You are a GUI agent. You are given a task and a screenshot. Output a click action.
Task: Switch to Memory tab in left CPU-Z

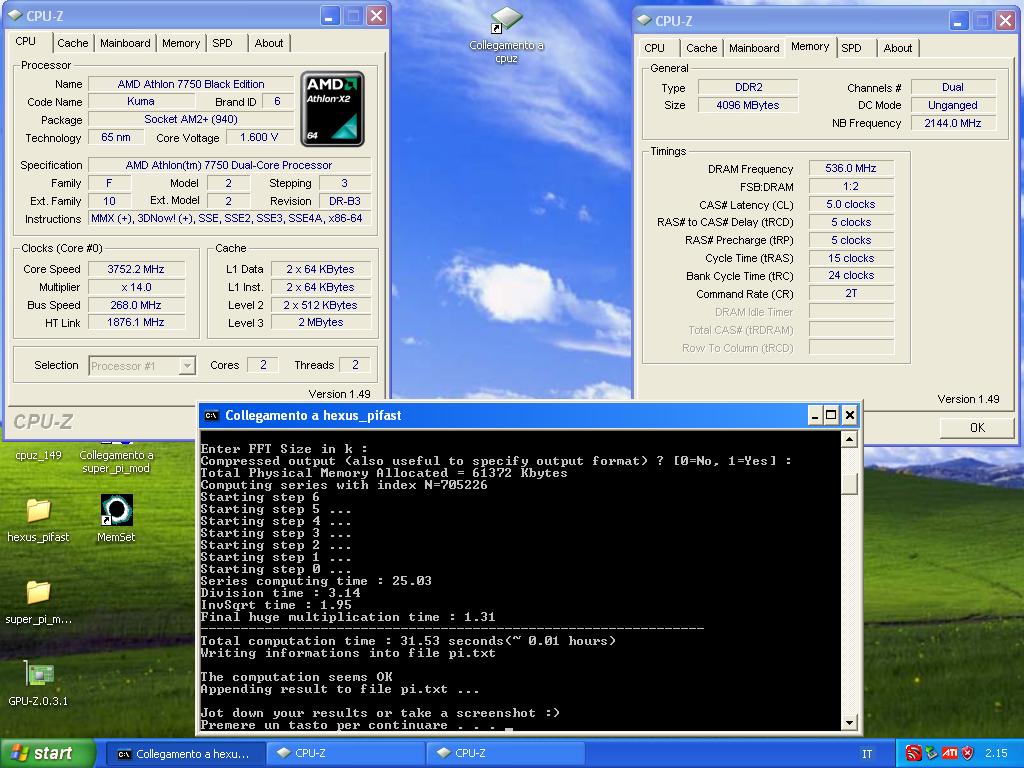pyautogui.click(x=181, y=43)
